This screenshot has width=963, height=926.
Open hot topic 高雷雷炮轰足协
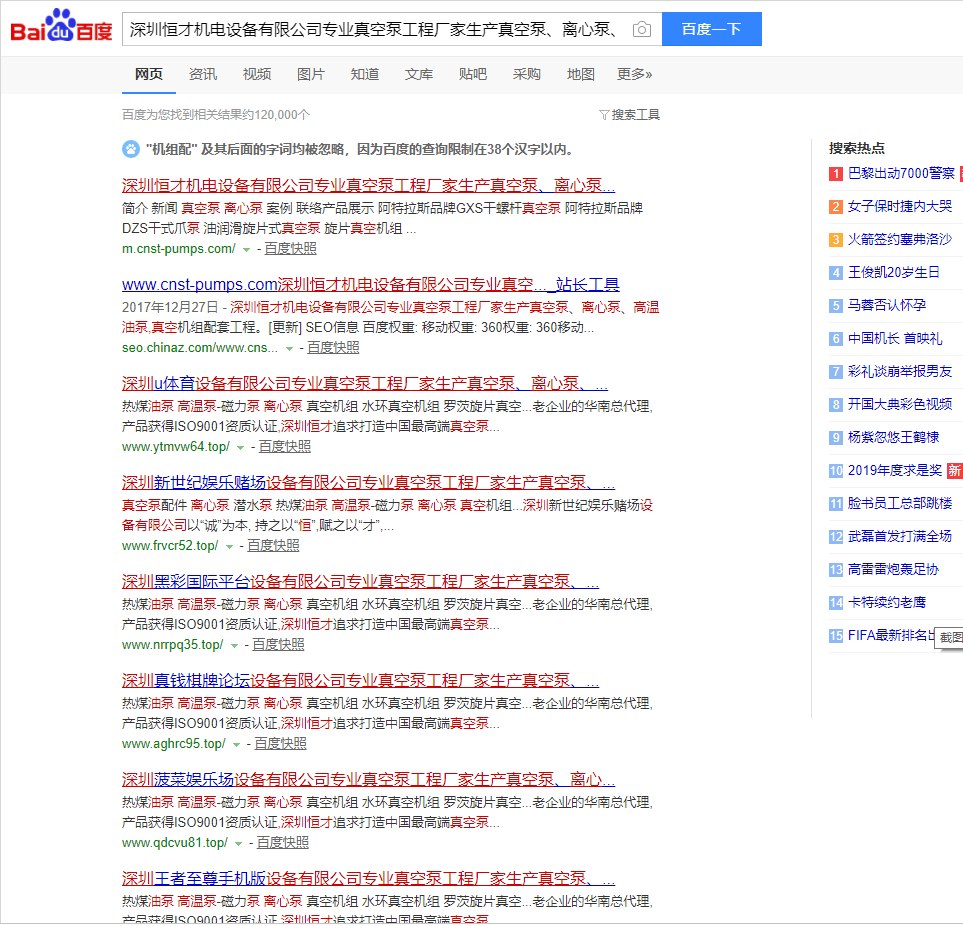pos(894,570)
